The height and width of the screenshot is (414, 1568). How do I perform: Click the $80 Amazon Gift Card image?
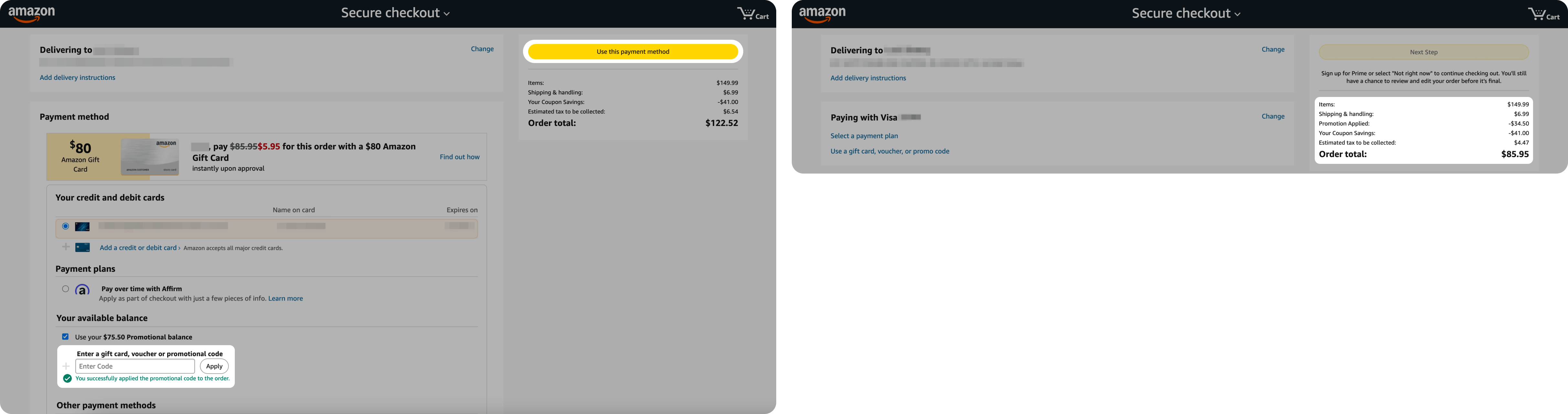150,157
